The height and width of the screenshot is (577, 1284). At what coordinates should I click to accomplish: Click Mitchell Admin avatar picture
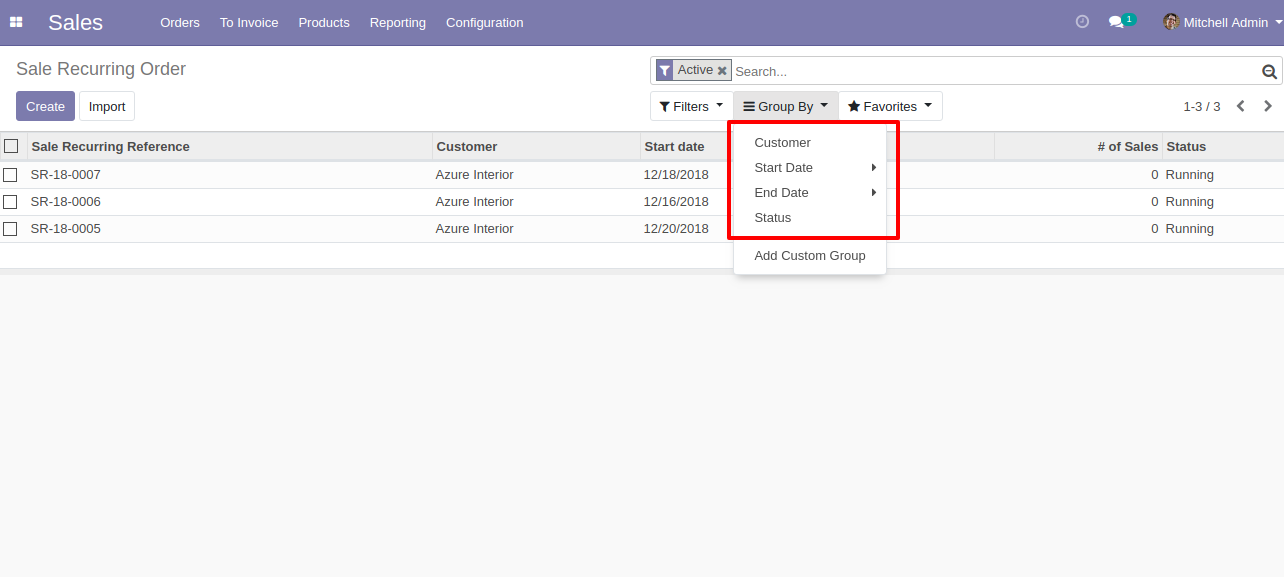point(1171,22)
